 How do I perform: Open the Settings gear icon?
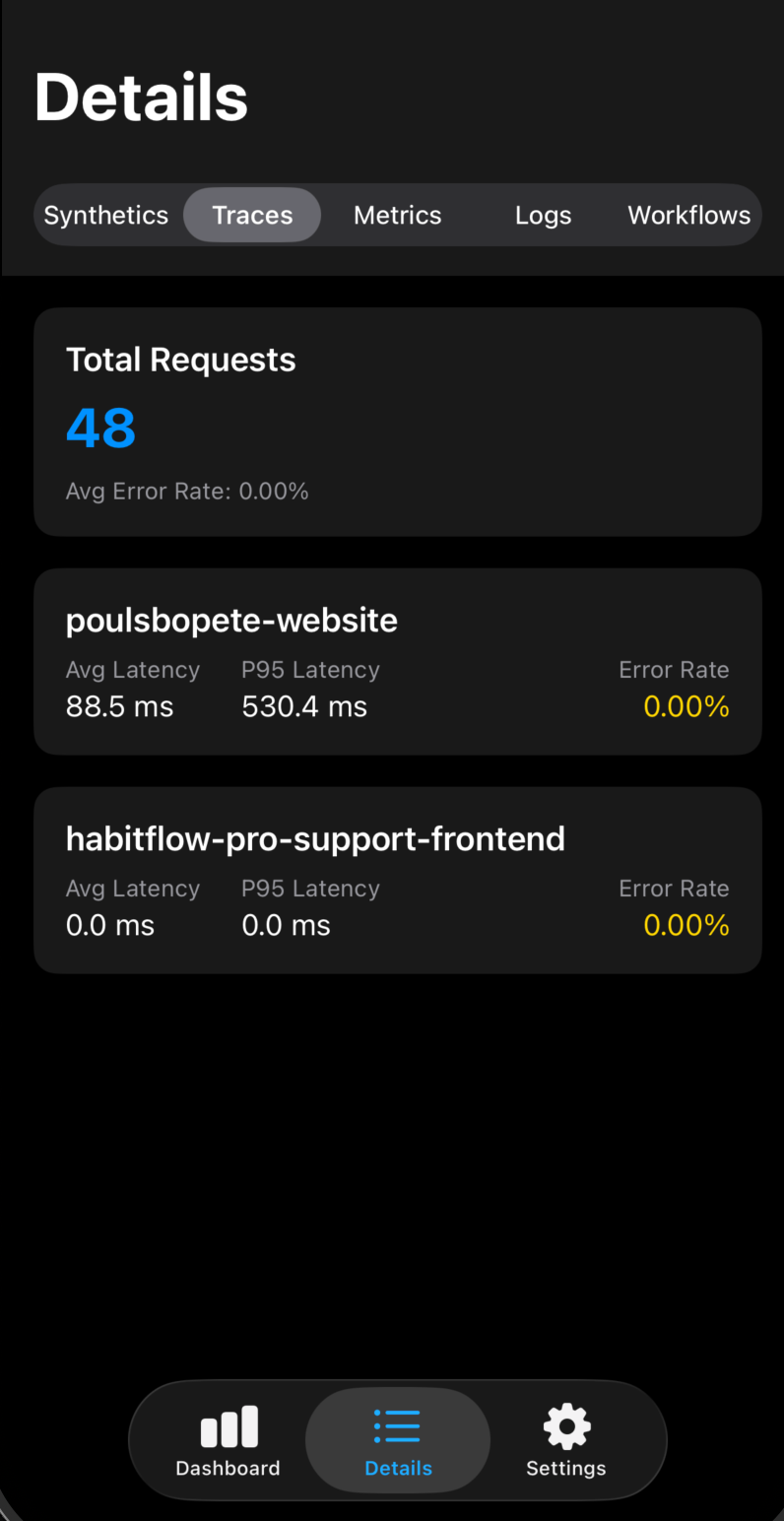point(566,1426)
